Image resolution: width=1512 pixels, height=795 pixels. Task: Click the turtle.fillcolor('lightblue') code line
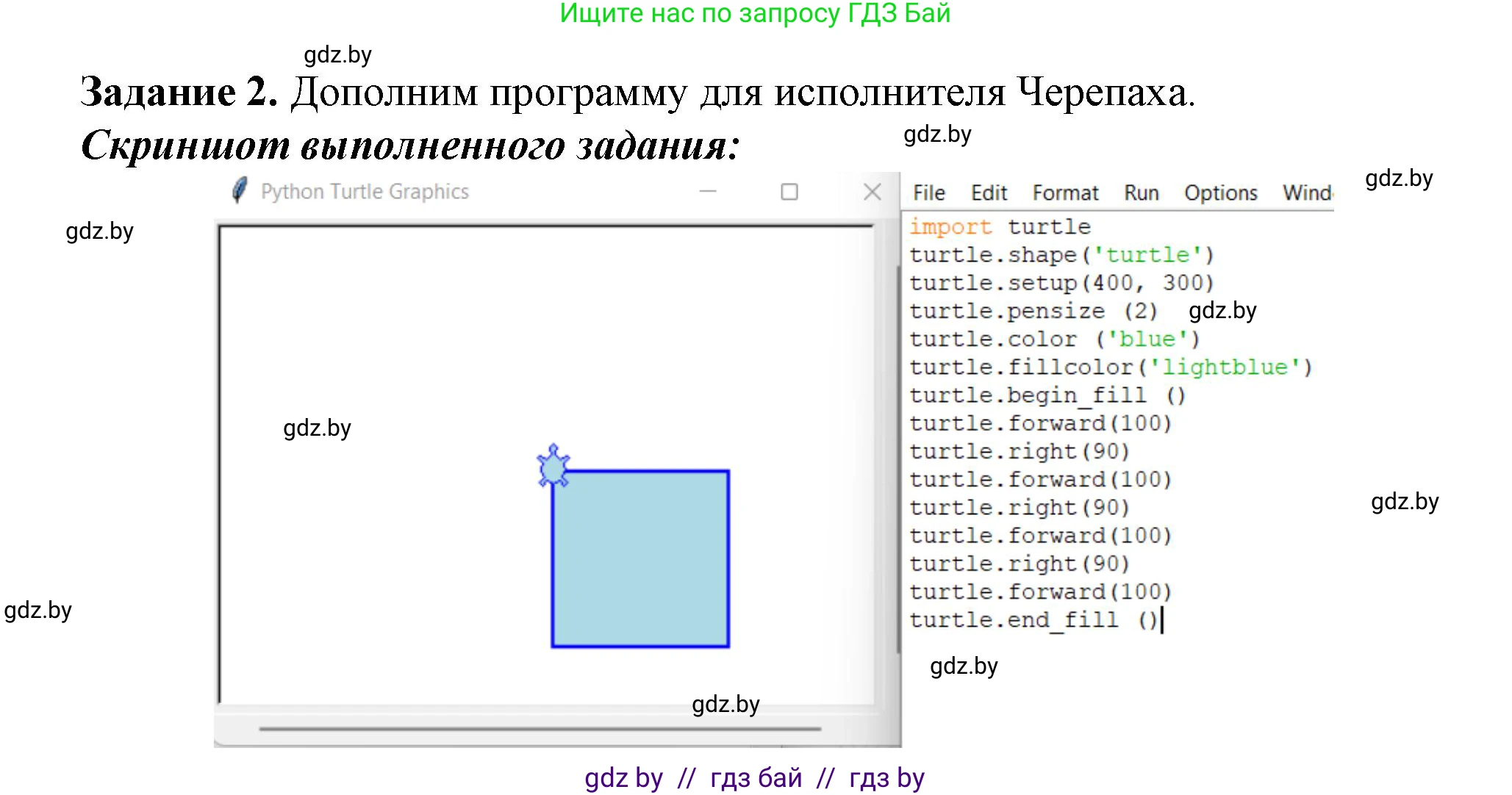pos(1110,367)
